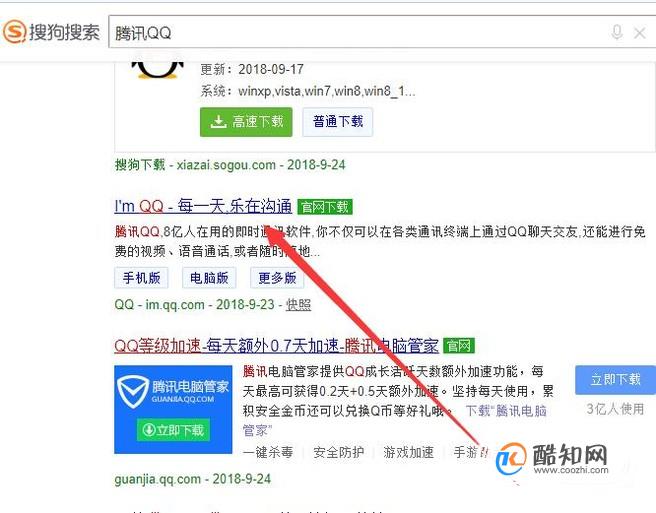Select the 手机版 version tab
656x513 pixels.
click(x=141, y=278)
